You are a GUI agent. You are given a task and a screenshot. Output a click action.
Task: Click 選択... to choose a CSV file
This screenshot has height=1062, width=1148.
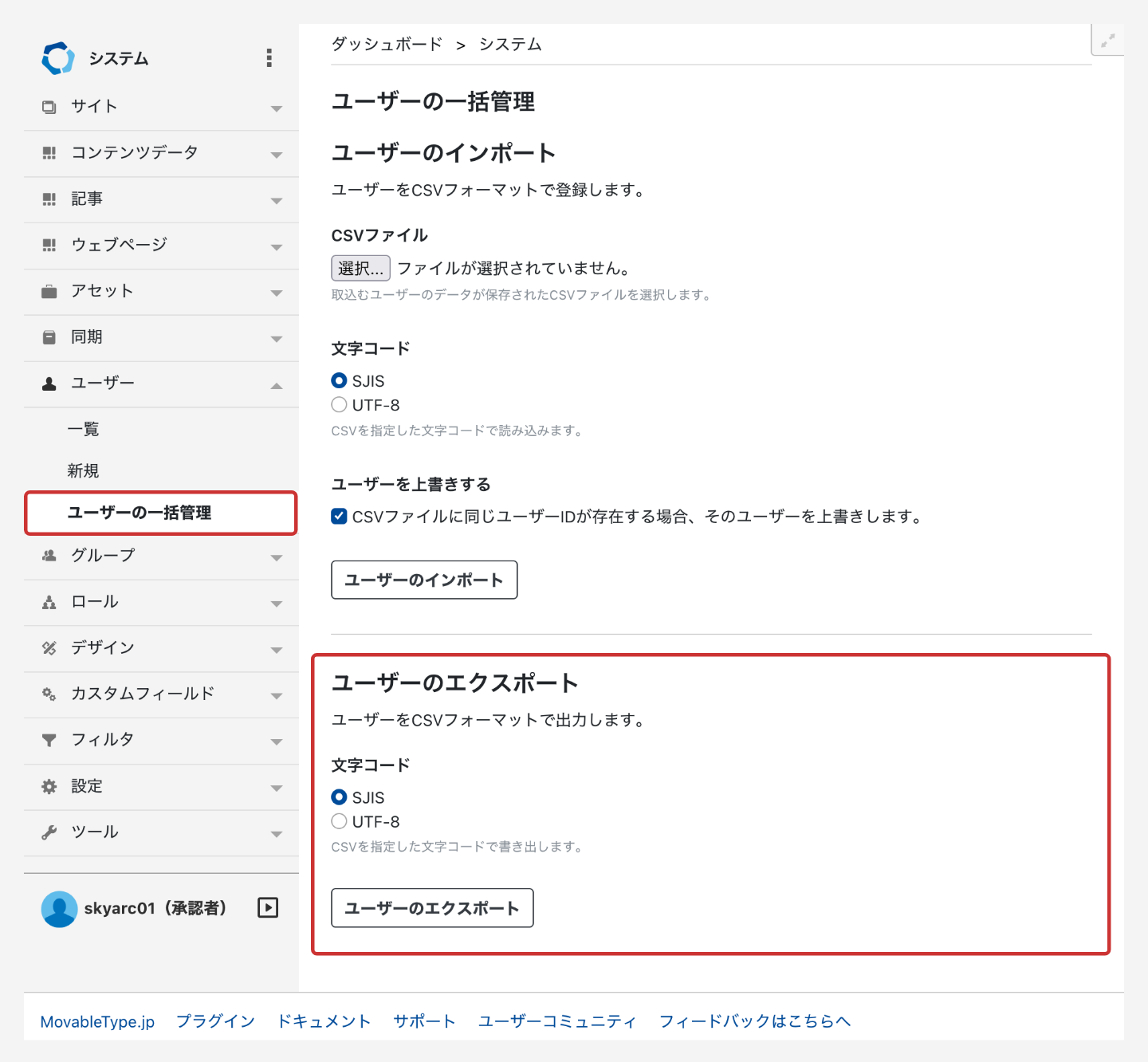coord(360,269)
